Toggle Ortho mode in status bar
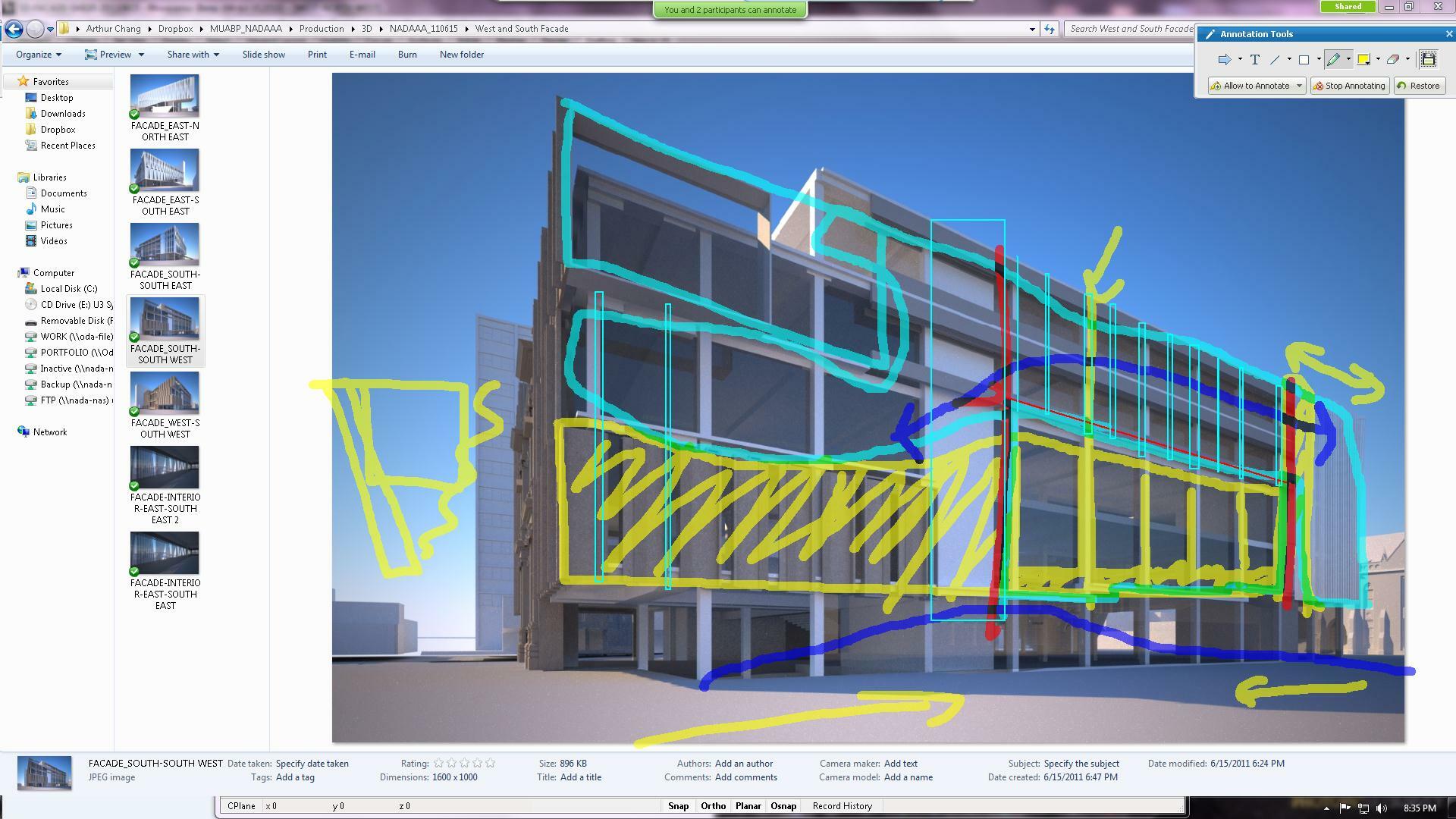The image size is (1456, 819). click(x=713, y=806)
